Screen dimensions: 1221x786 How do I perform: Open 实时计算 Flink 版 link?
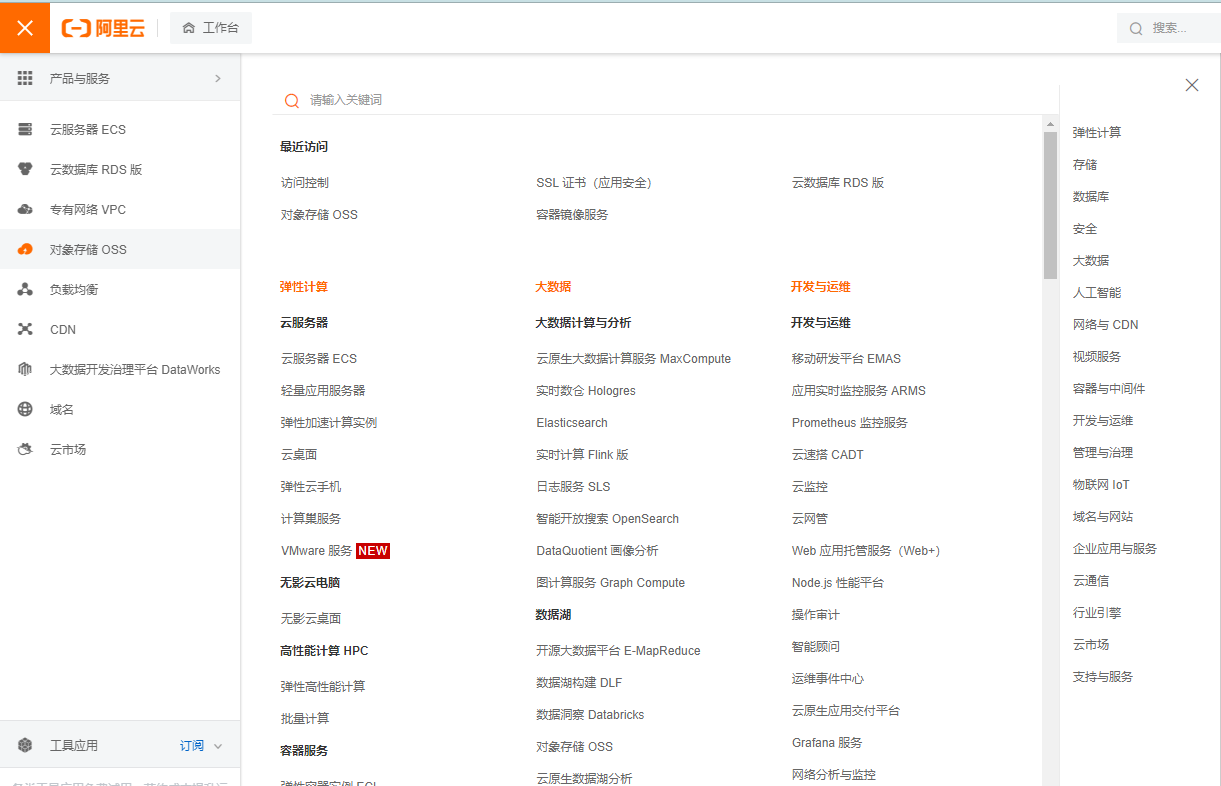click(583, 454)
